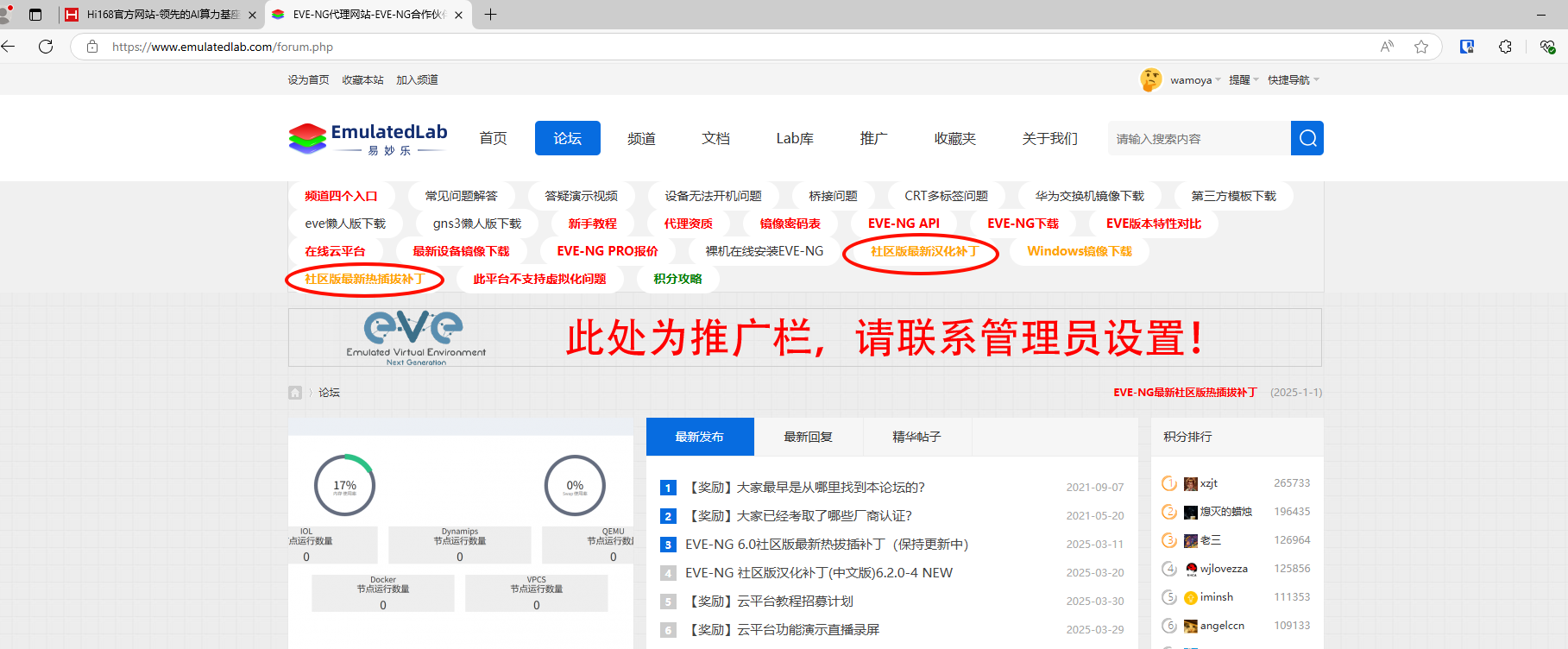Click the browser address bar URL

tap(223, 47)
